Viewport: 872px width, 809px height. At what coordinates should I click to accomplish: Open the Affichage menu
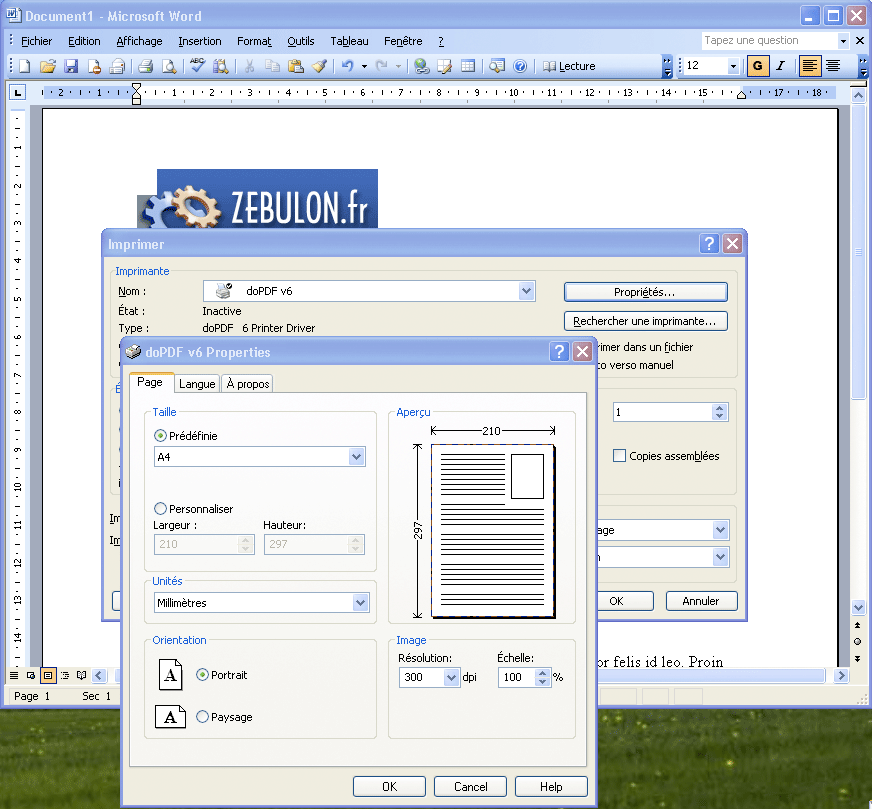pyautogui.click(x=139, y=41)
